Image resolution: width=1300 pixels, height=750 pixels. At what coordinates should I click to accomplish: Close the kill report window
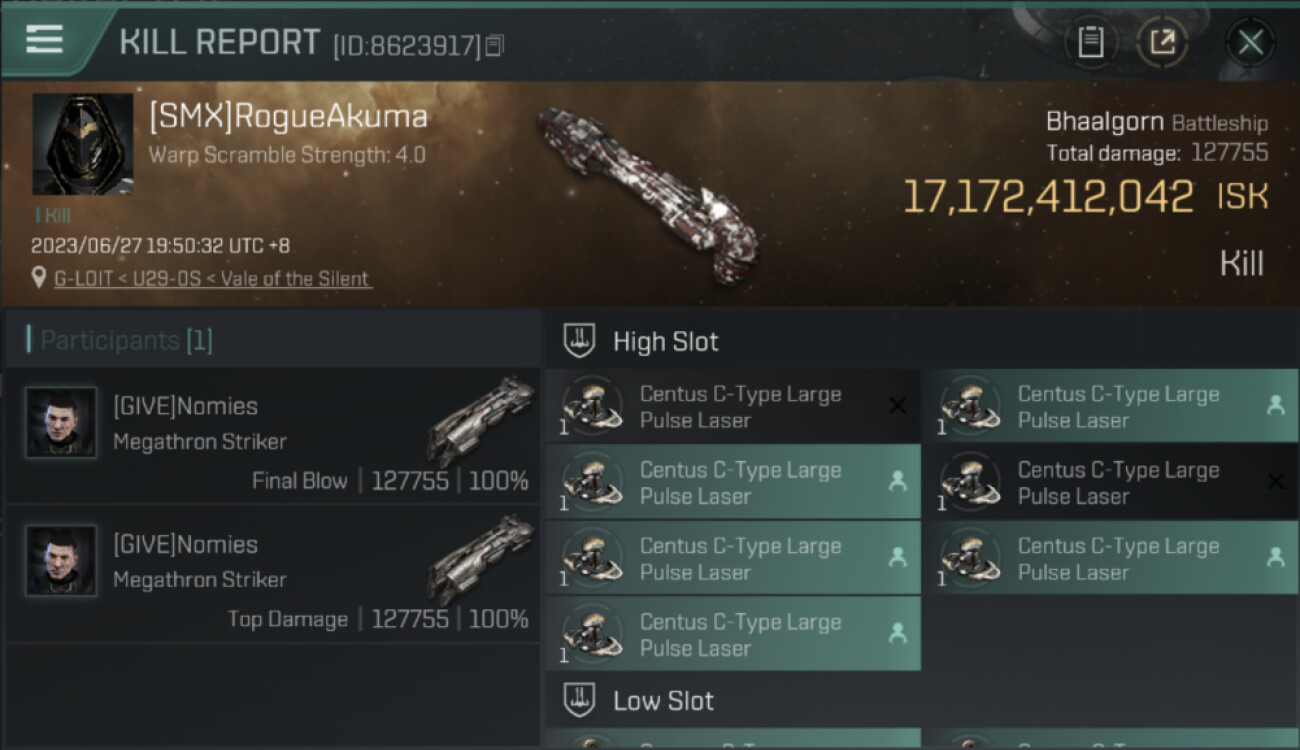1250,42
